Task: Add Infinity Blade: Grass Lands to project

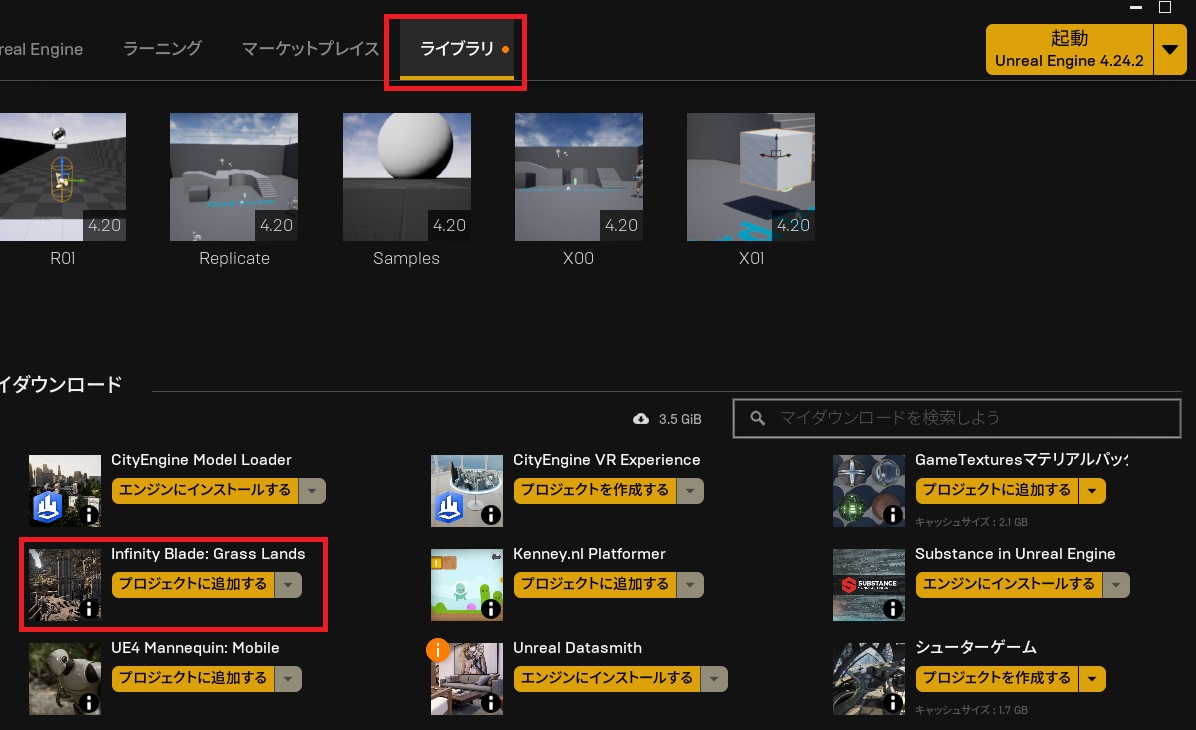Action: point(193,584)
